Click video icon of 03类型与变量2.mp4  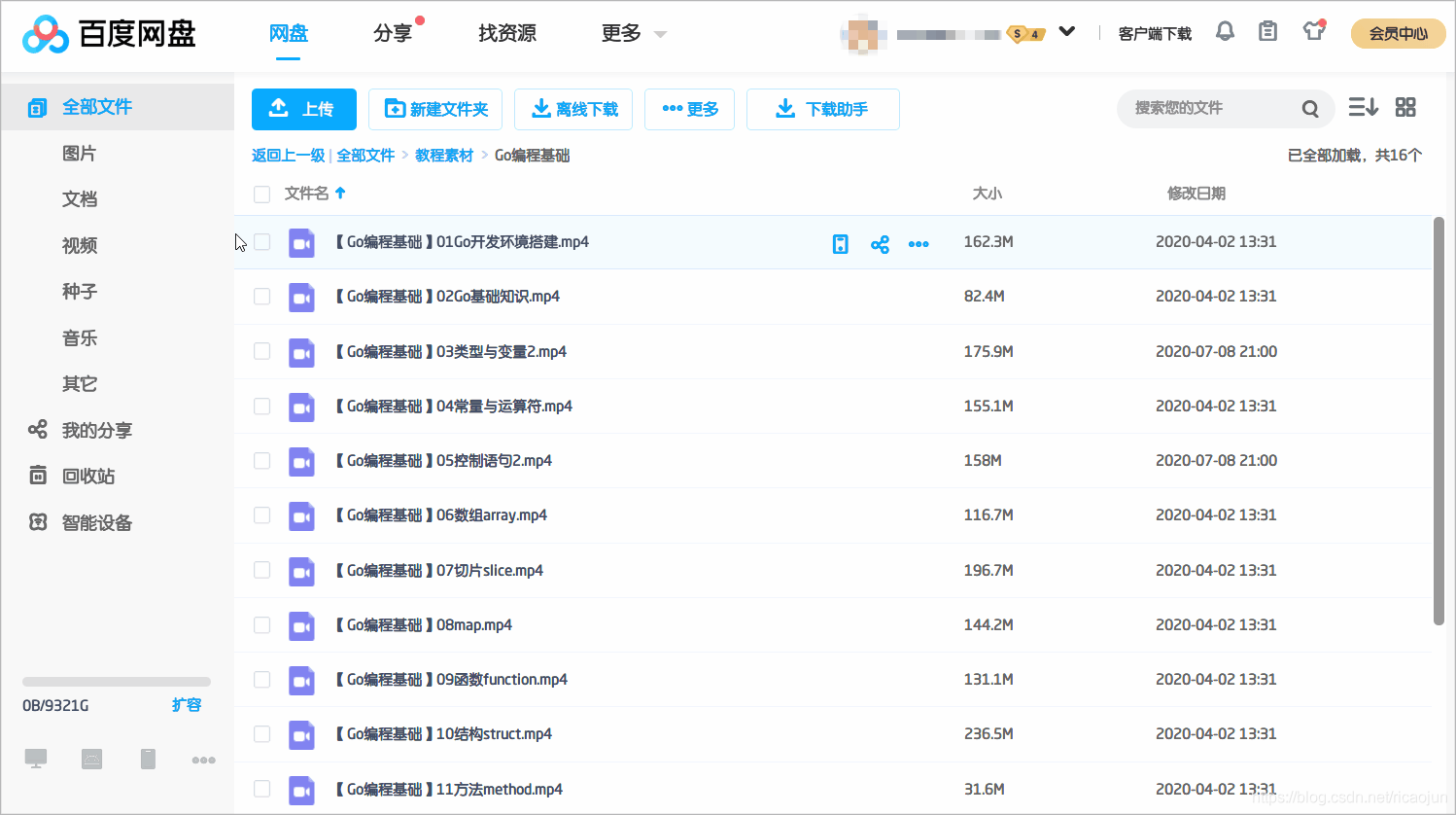302,353
